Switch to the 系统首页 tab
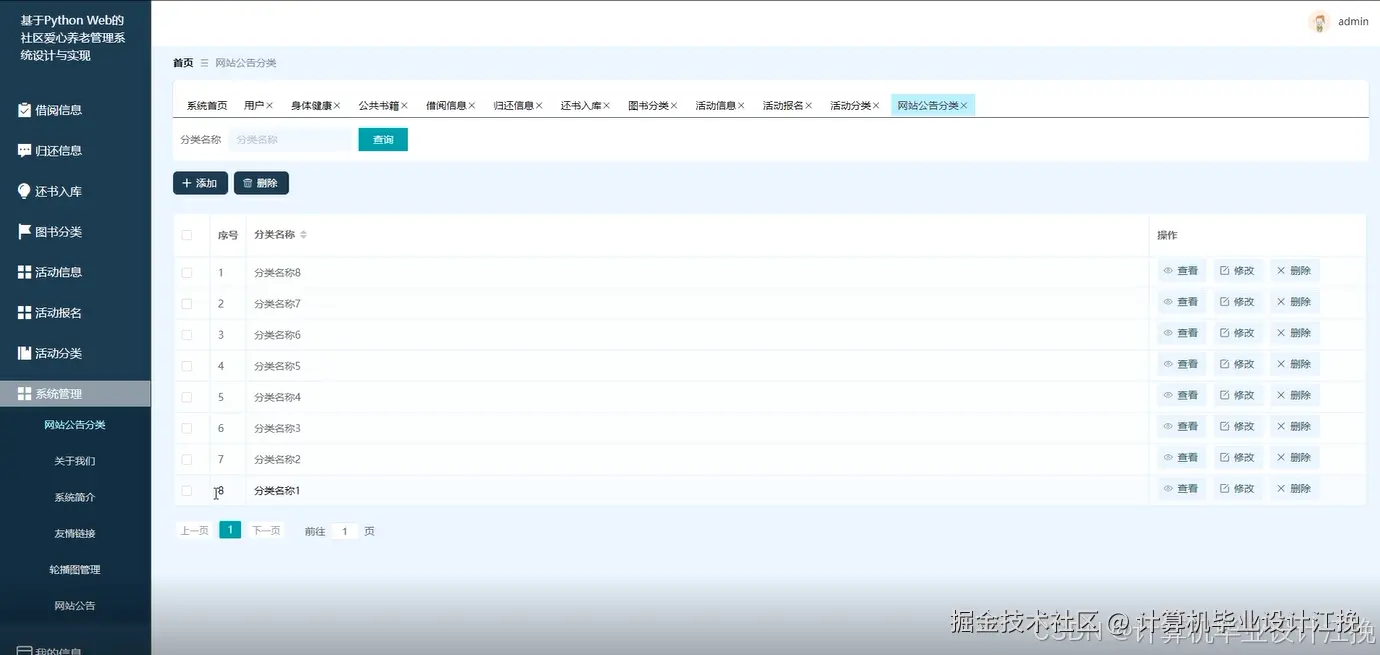Viewport: 1380px width, 655px height. pos(207,105)
